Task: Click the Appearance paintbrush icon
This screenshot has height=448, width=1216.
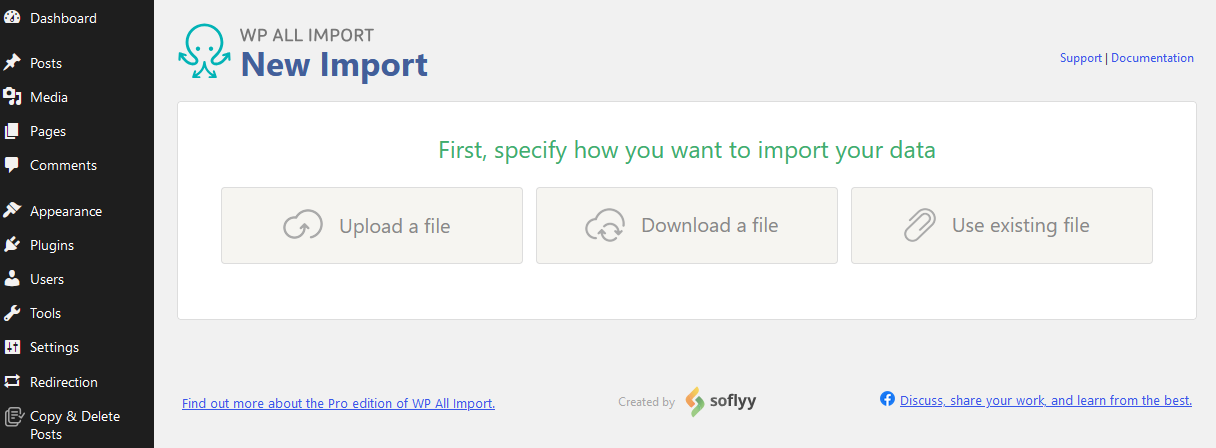Action: [x=12, y=211]
